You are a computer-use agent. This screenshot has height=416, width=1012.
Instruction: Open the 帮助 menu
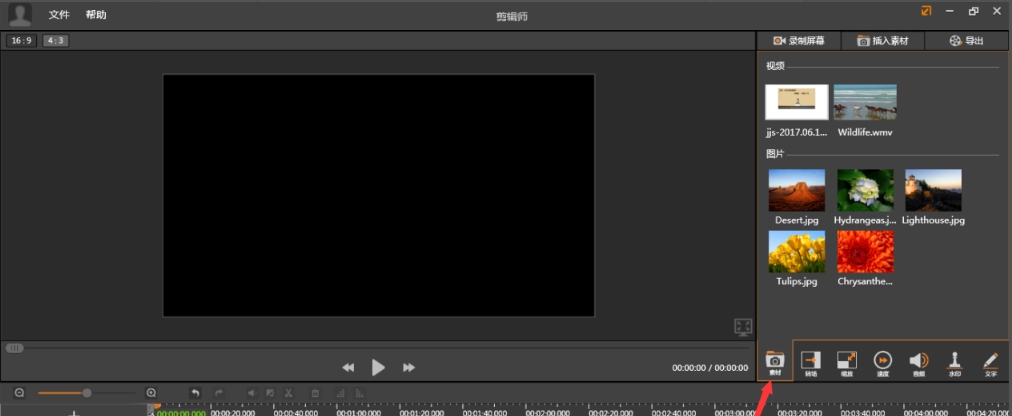pyautogui.click(x=96, y=14)
